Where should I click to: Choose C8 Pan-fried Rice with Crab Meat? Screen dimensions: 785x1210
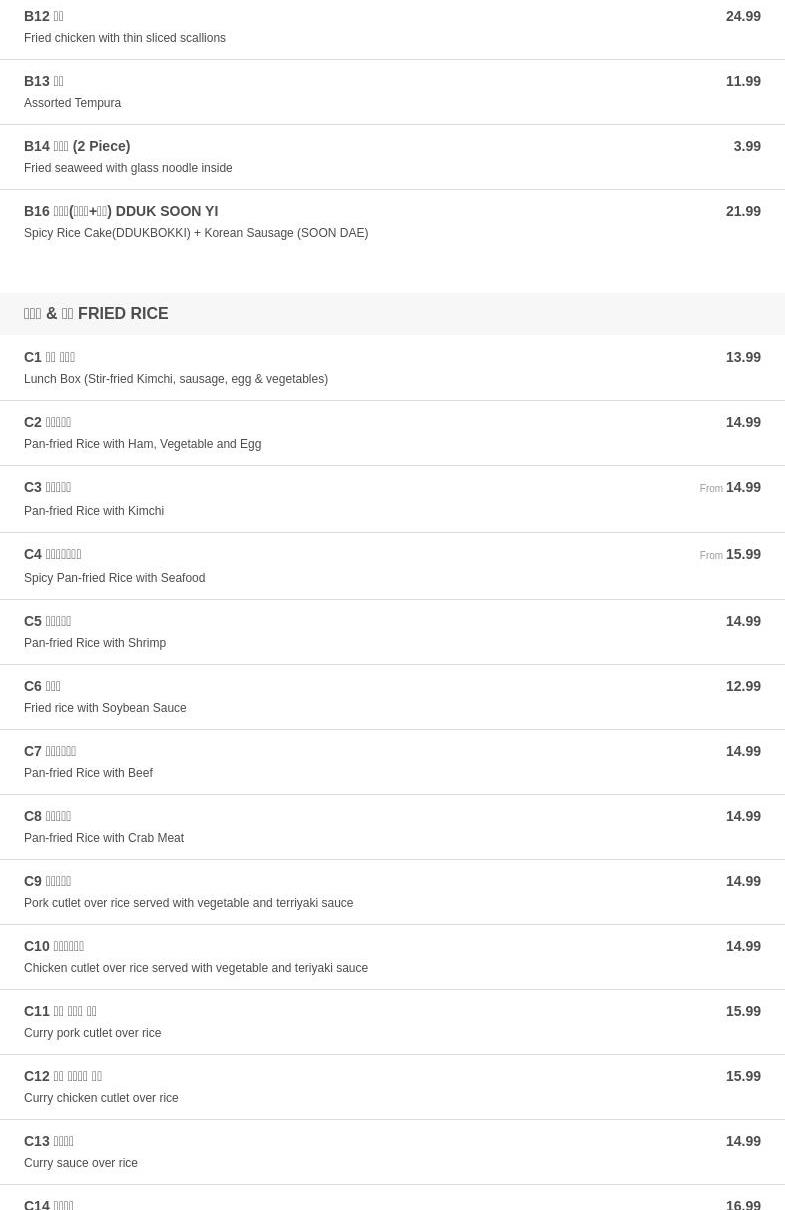pos(392,827)
